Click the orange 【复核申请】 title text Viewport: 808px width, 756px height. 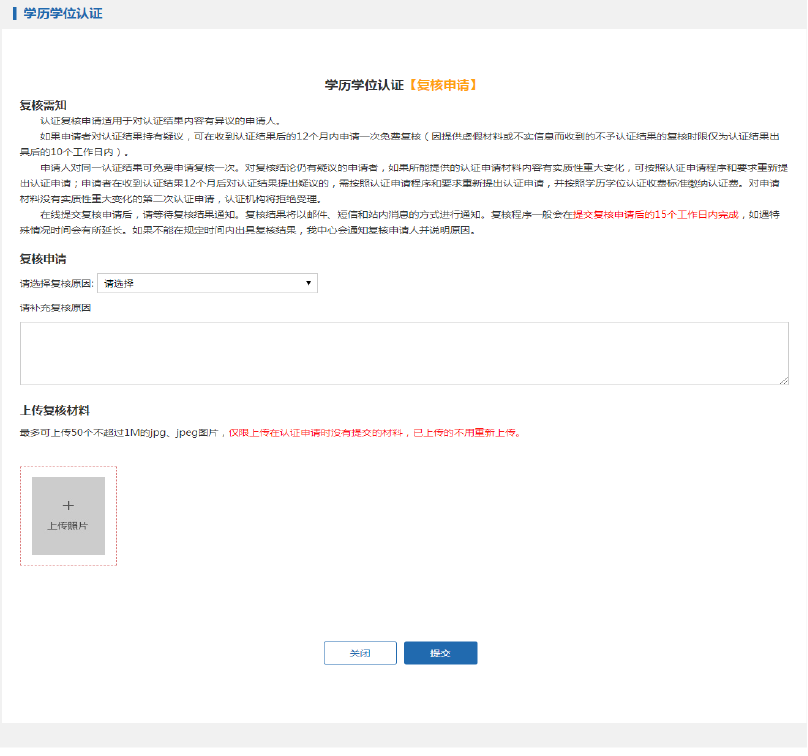click(x=443, y=85)
